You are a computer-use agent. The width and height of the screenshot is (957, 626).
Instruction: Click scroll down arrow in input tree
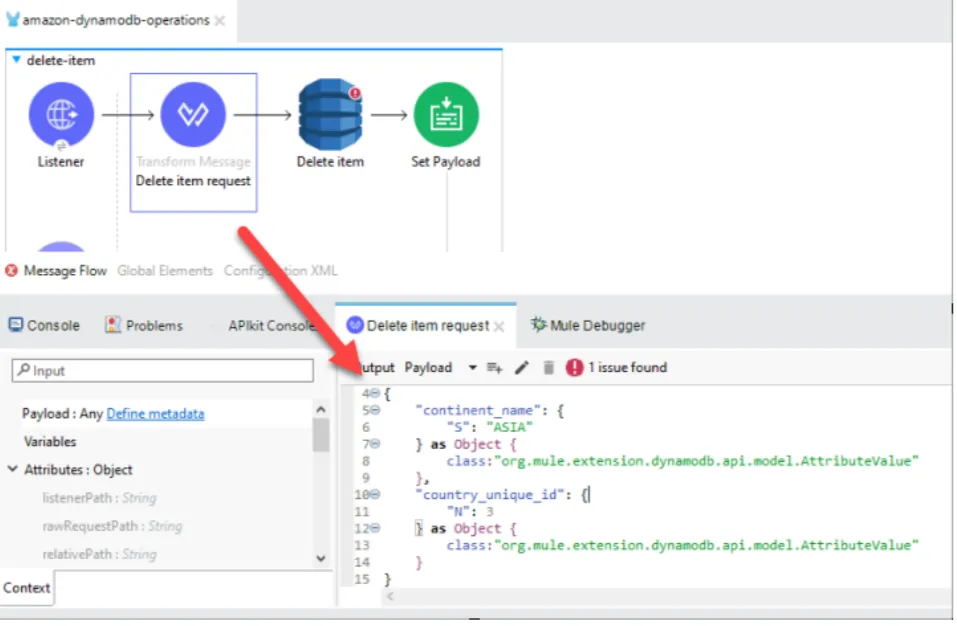(x=321, y=558)
